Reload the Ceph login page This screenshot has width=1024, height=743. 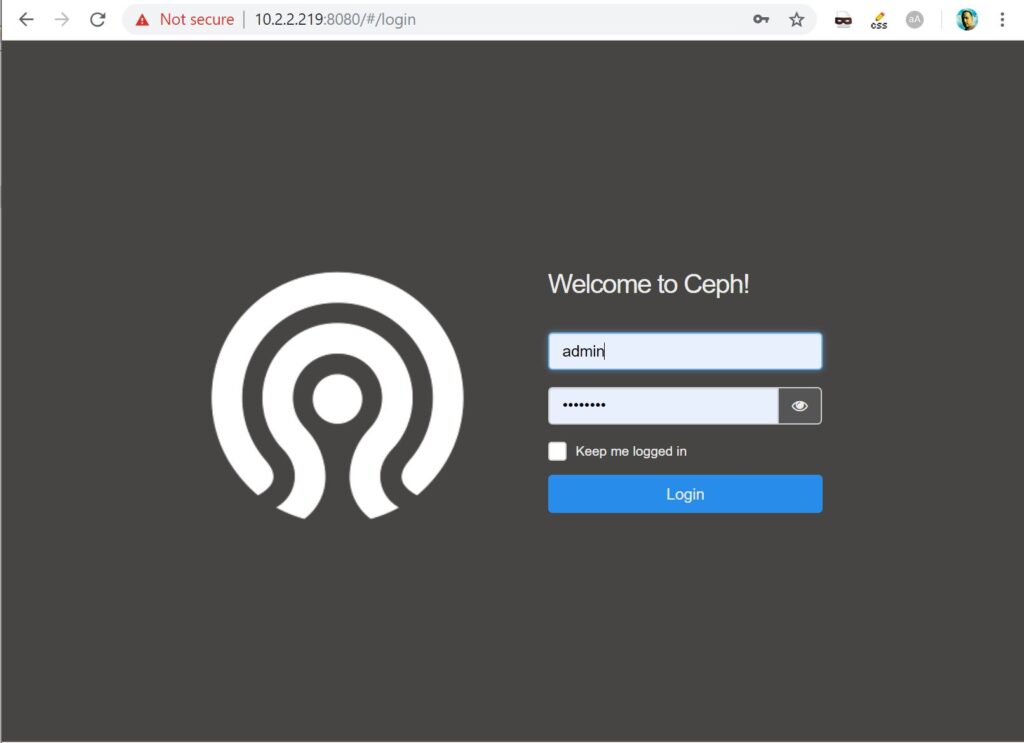(97, 18)
